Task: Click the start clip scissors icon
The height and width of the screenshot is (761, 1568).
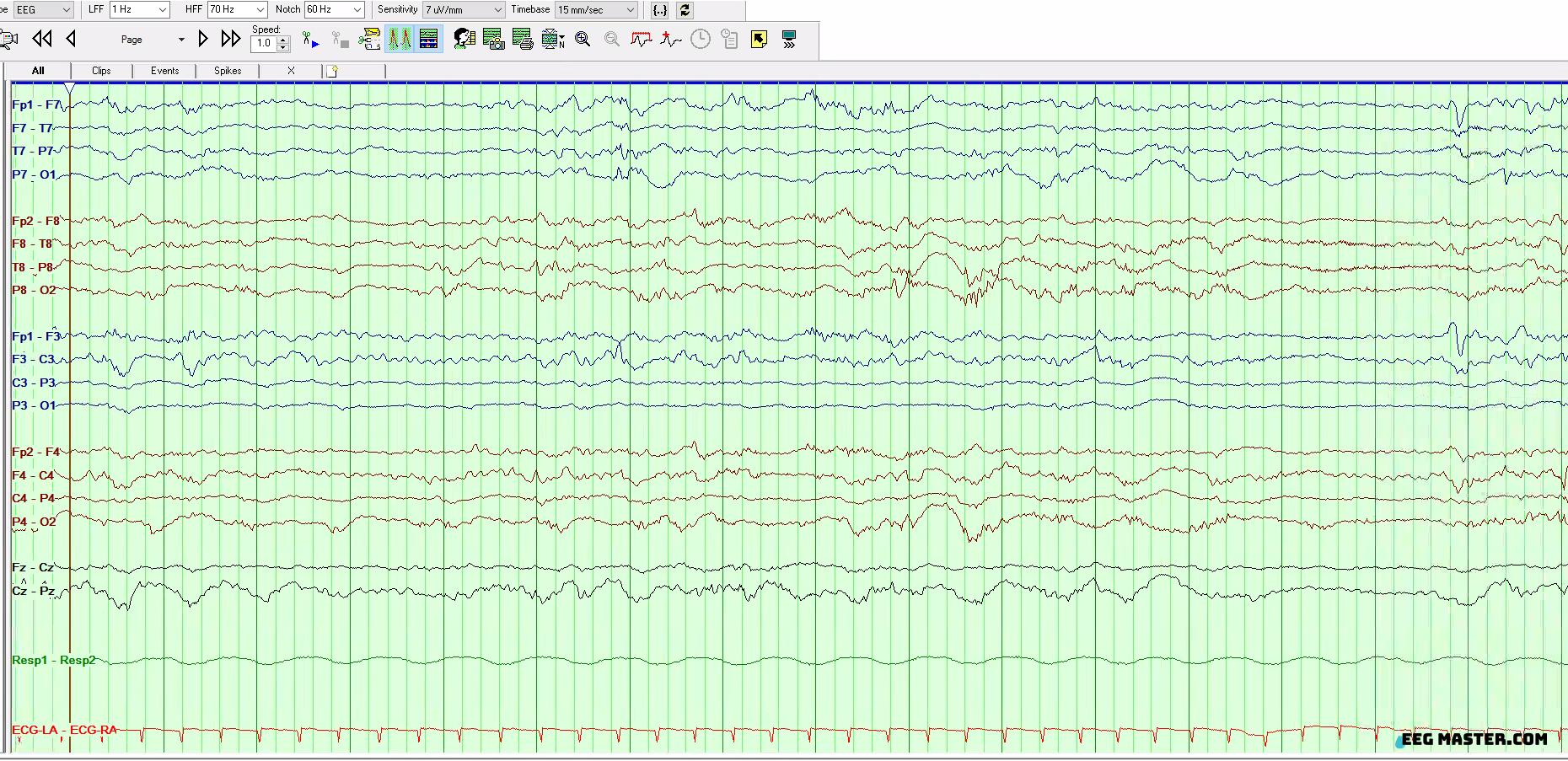Action: click(310, 40)
